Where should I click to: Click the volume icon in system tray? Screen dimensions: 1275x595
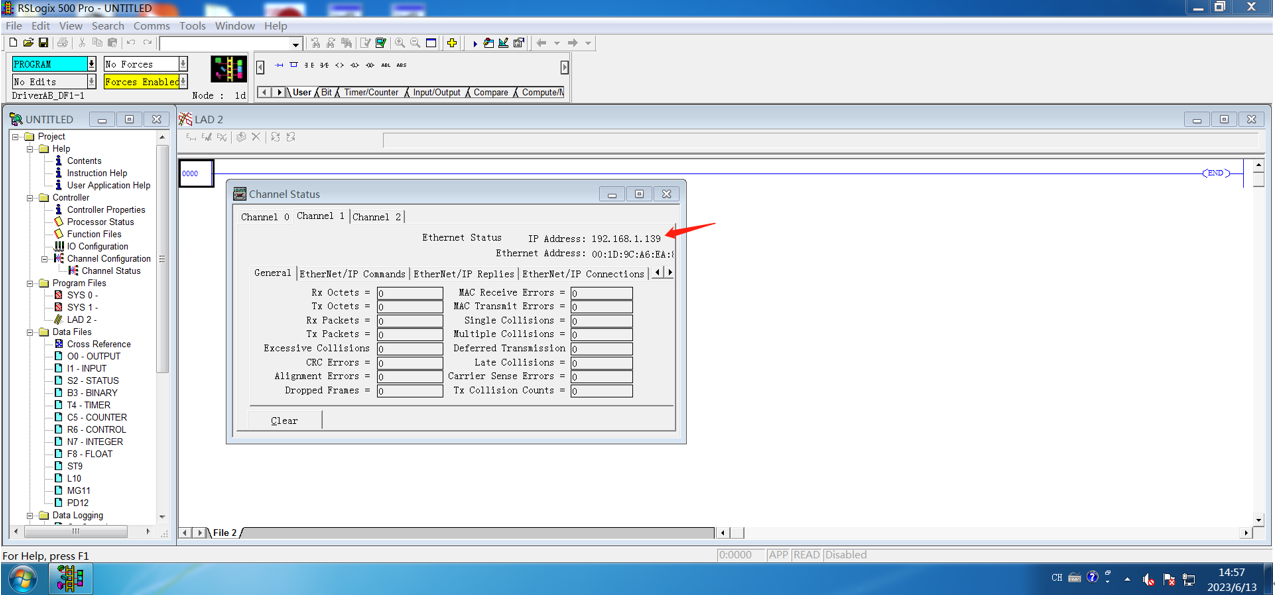1149,579
